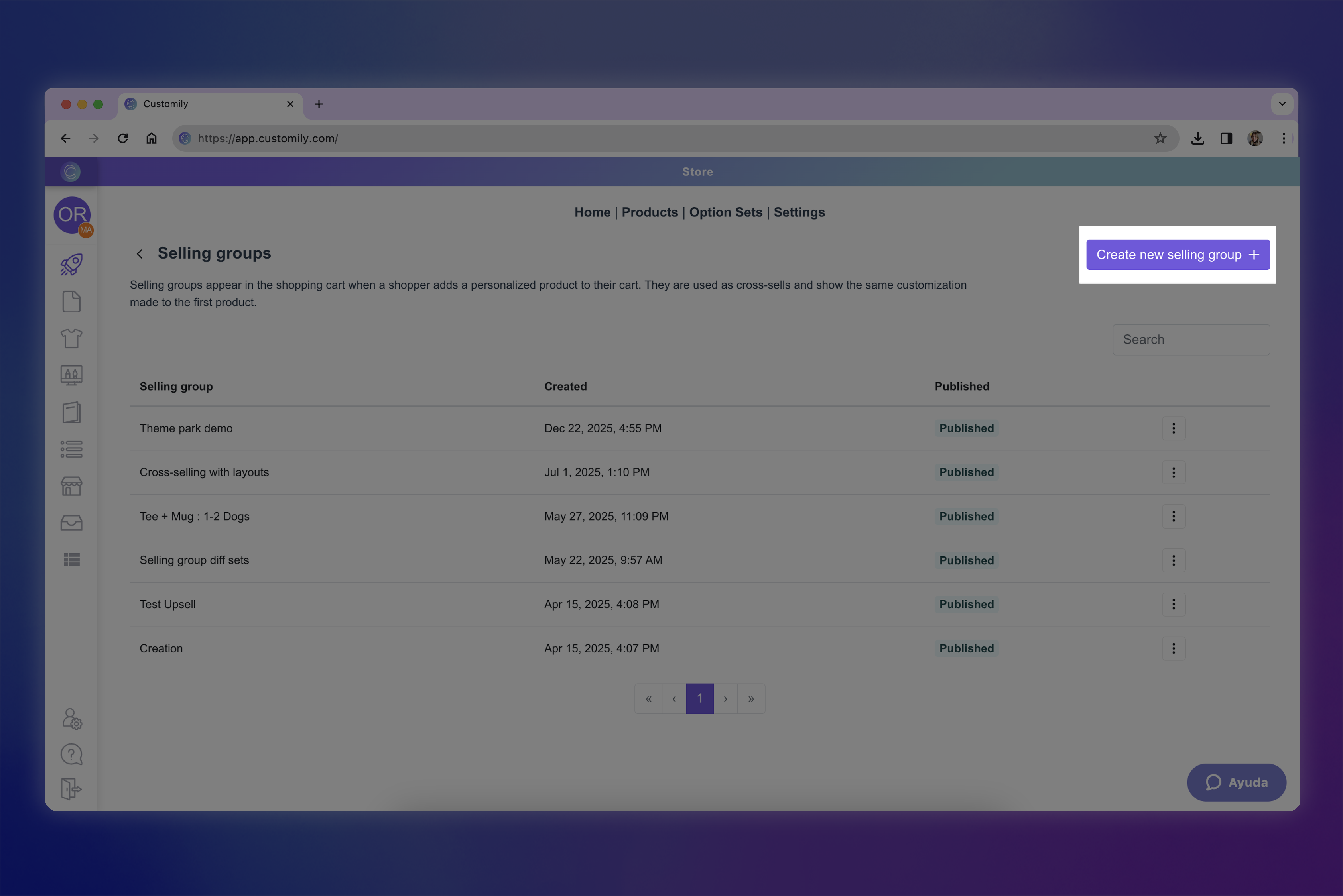Click the Search input field

point(1191,340)
